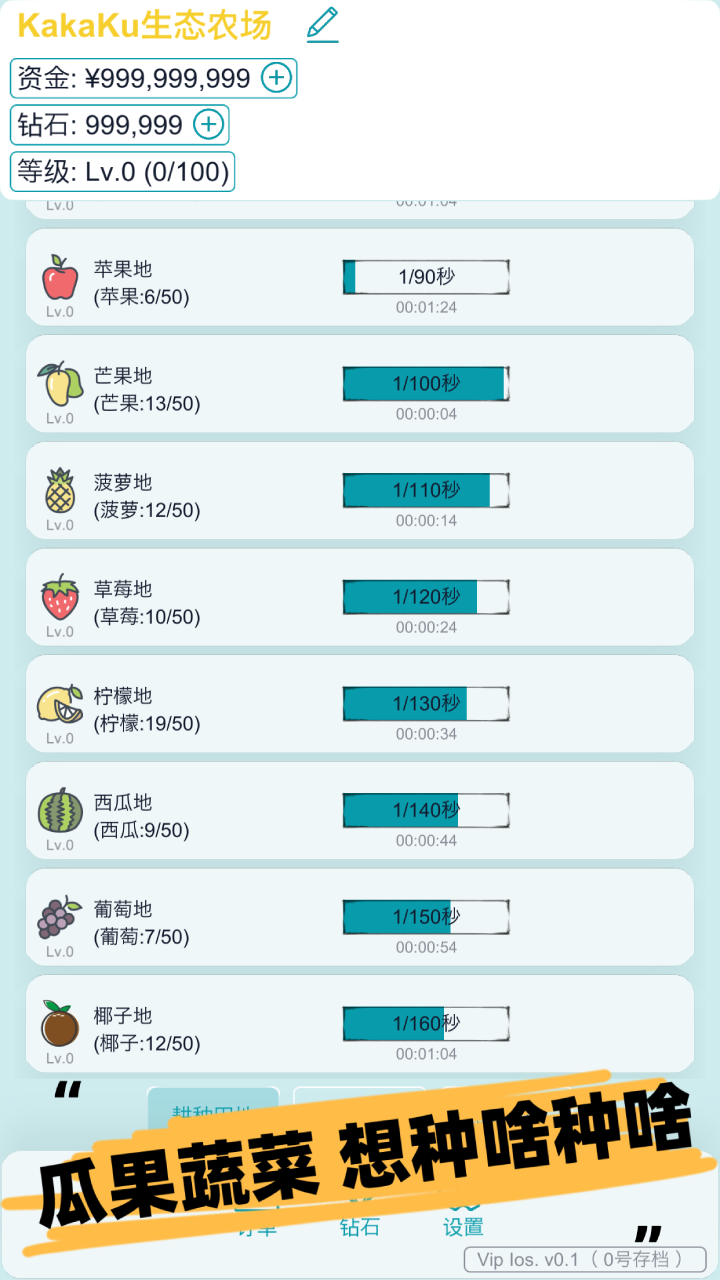Click the KakaKu生态农场 farm title
The image size is (720, 1280).
pyautogui.click(x=145, y=26)
